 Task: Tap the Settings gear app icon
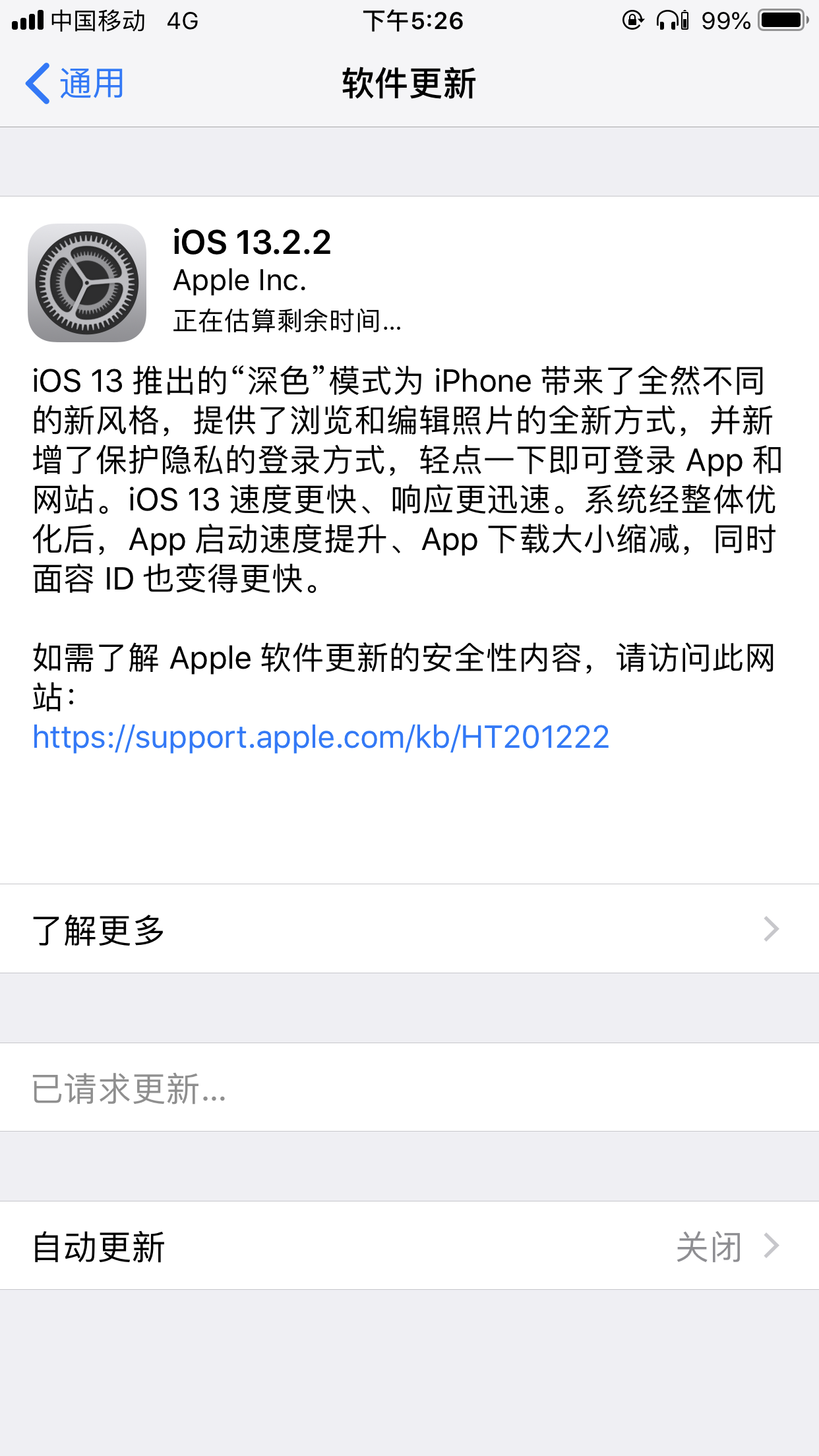pyautogui.click(x=87, y=283)
